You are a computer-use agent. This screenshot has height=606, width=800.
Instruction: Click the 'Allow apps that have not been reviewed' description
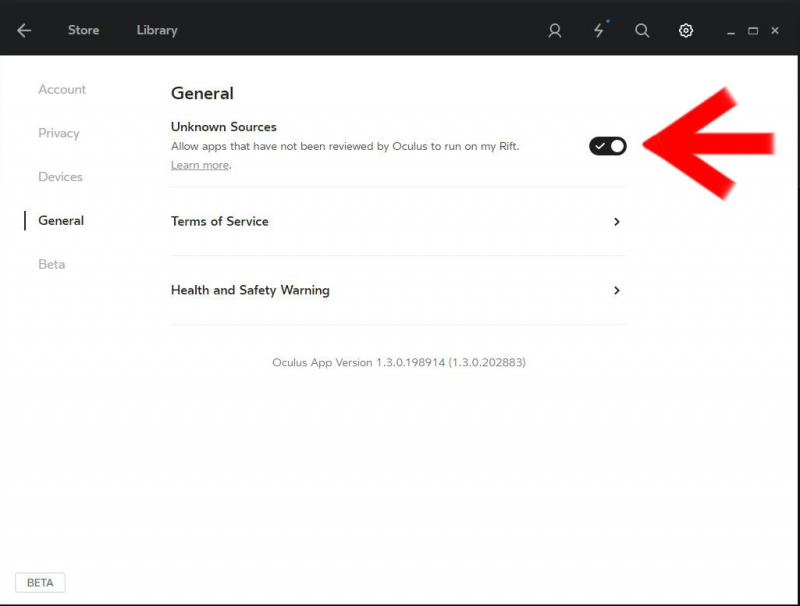pos(345,146)
